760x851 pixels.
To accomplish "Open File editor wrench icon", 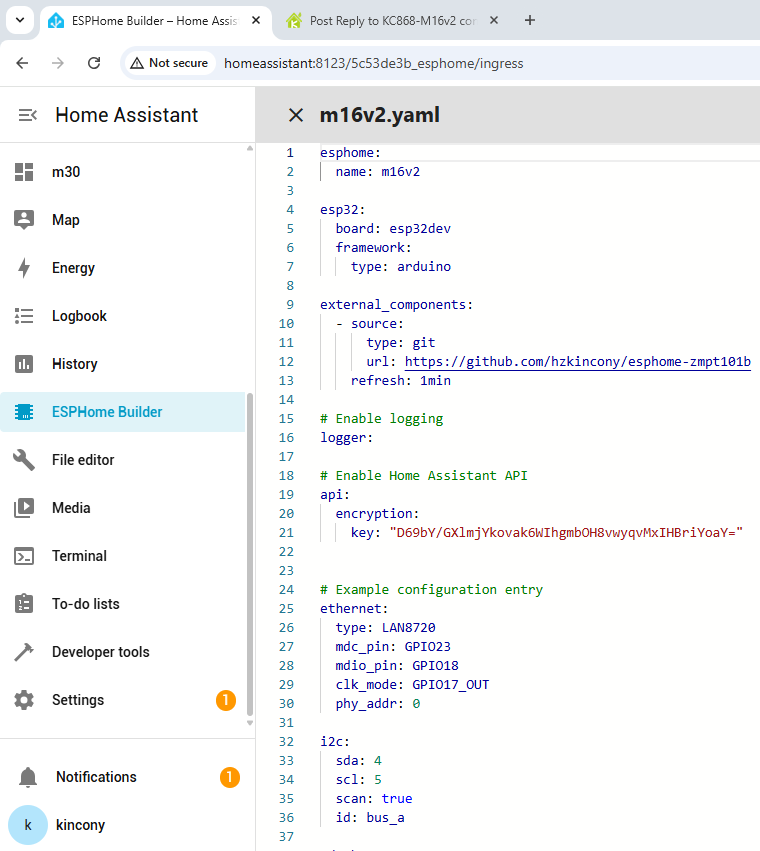I will [x=25, y=460].
